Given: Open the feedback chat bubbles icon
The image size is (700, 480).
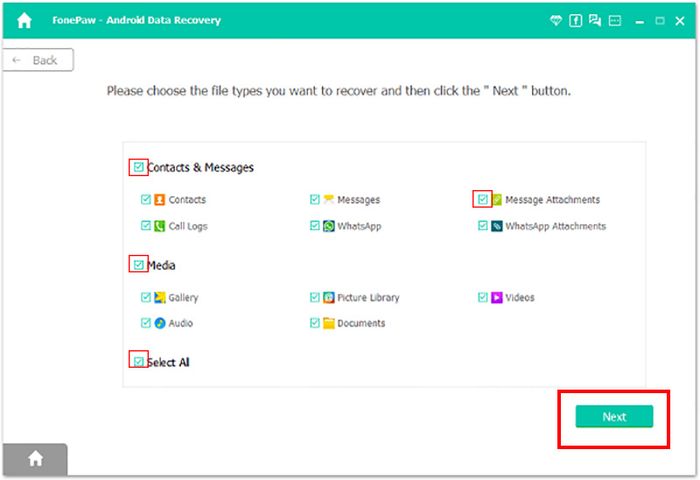Looking at the screenshot, I should [x=595, y=21].
